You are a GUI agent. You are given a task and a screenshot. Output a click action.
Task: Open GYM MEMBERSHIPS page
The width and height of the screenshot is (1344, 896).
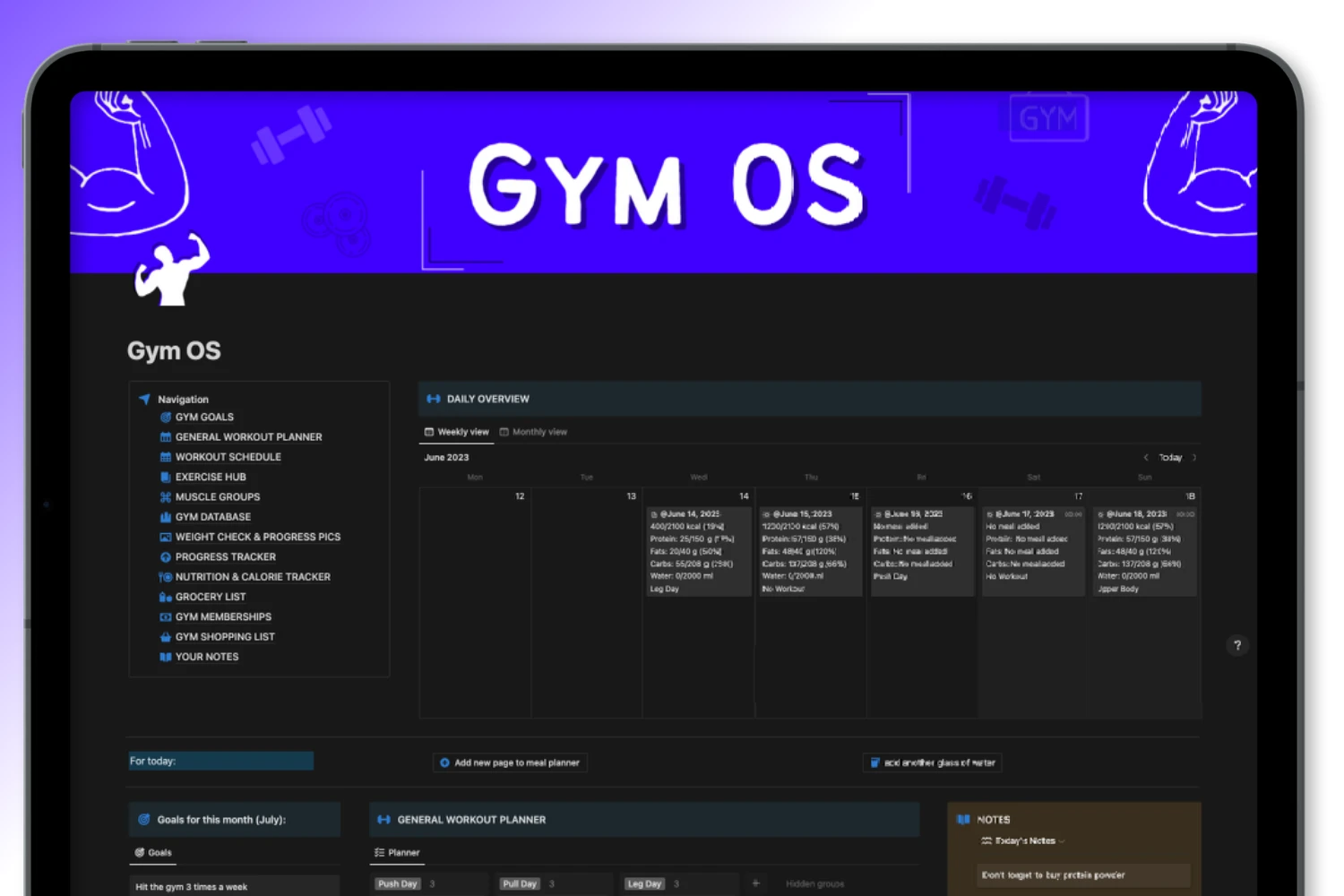[x=223, y=617]
